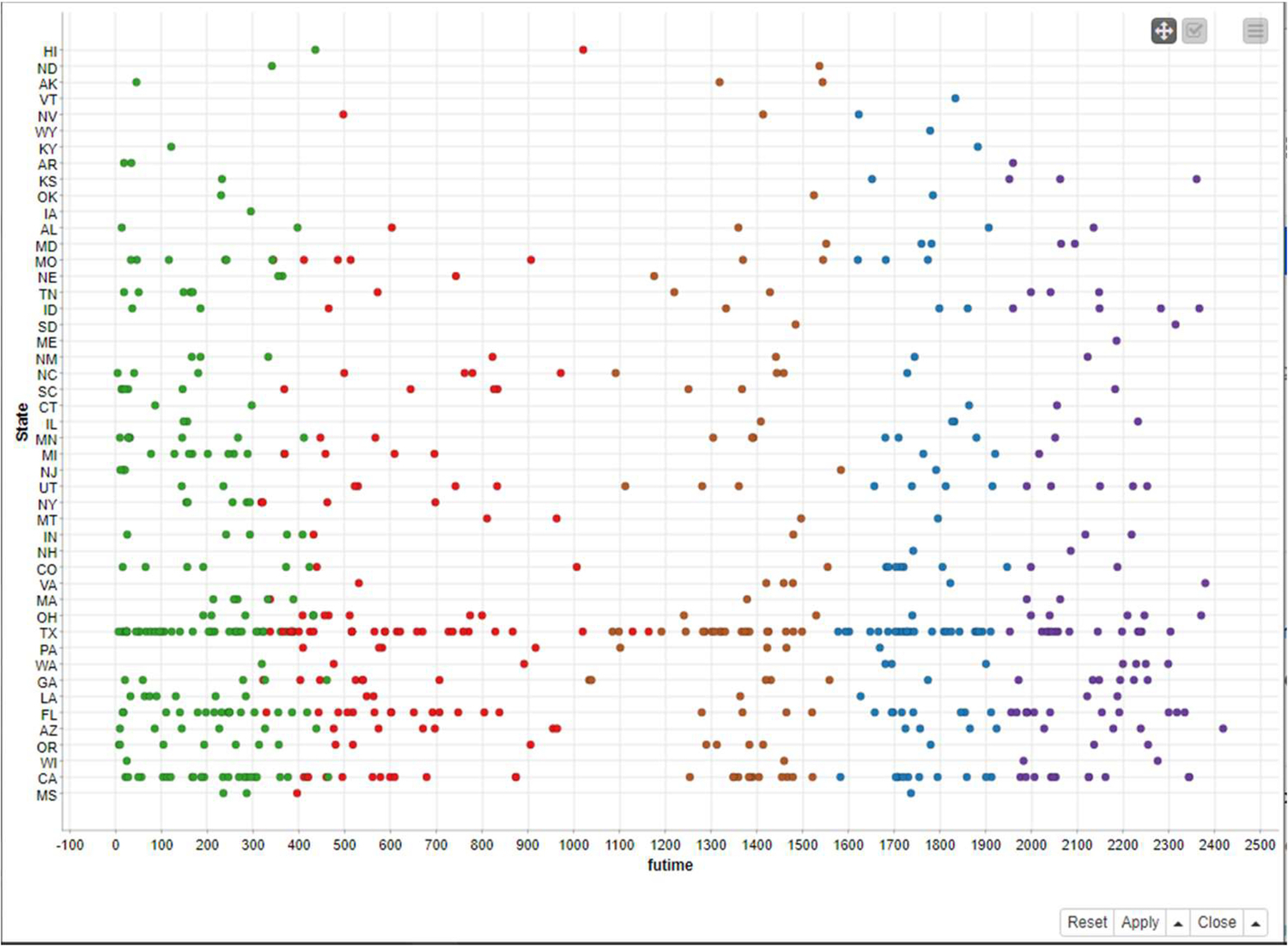The image size is (1288, 946).
Task: Click the '0' x-axis tick label
Action: click(116, 846)
